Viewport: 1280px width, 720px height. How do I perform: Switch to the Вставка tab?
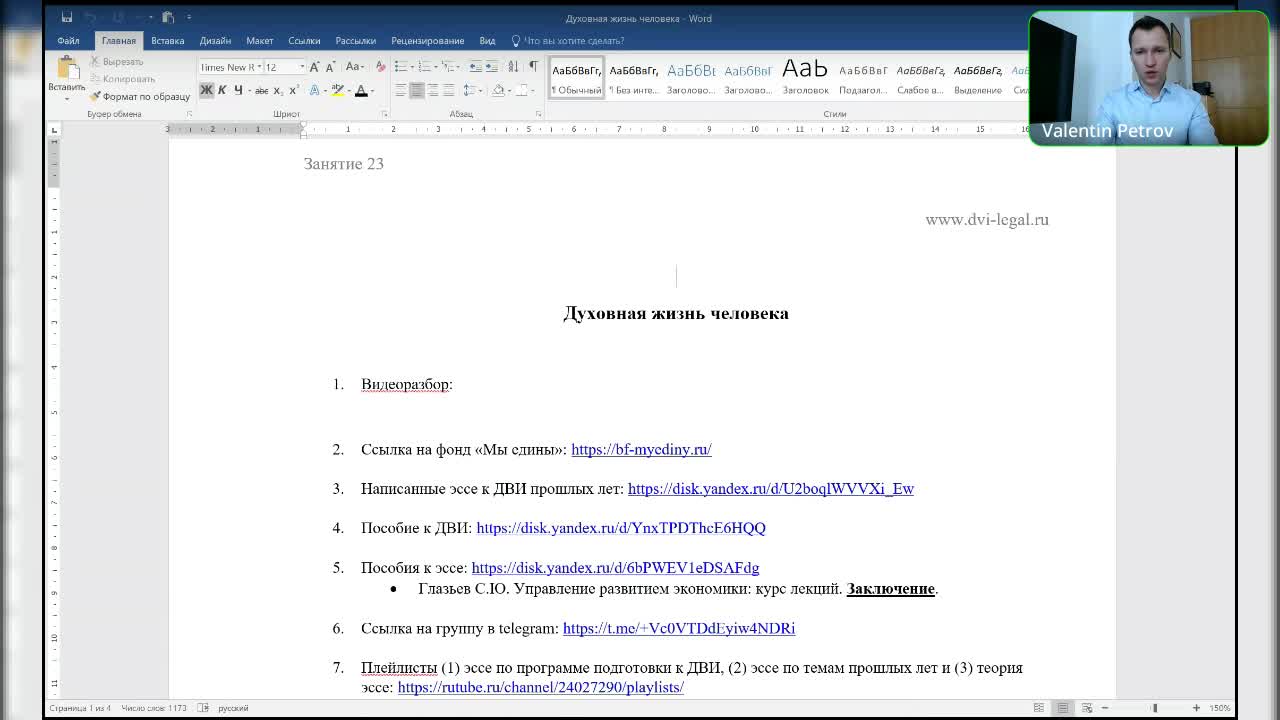click(x=168, y=41)
